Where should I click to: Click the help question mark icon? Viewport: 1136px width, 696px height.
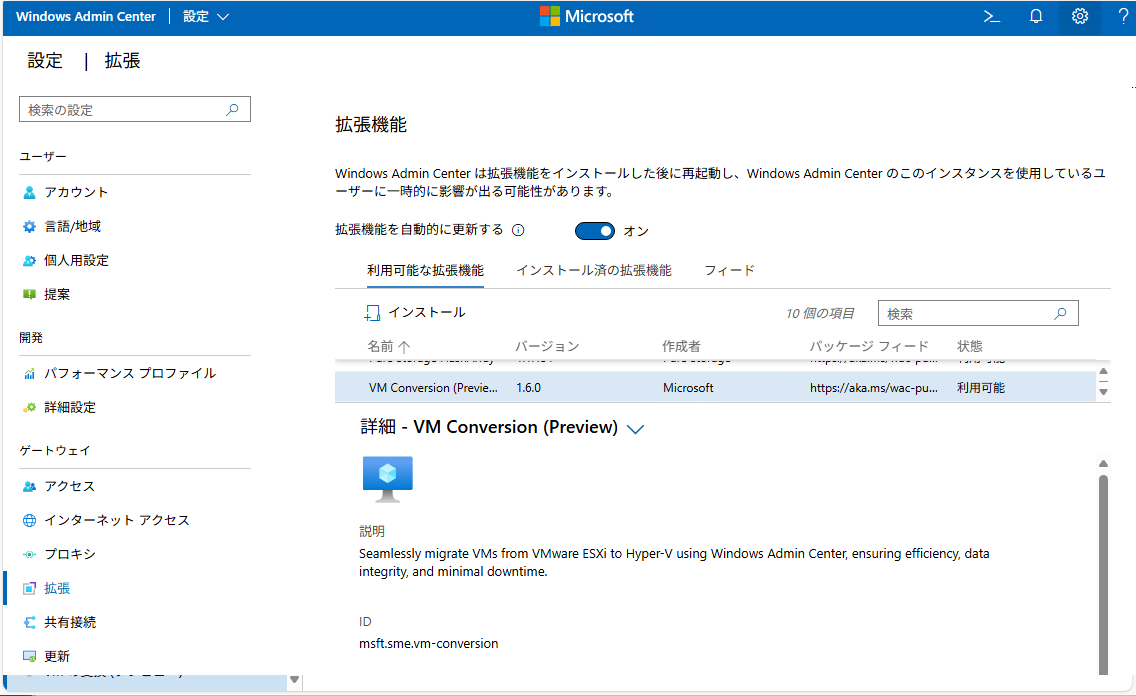click(x=1121, y=16)
